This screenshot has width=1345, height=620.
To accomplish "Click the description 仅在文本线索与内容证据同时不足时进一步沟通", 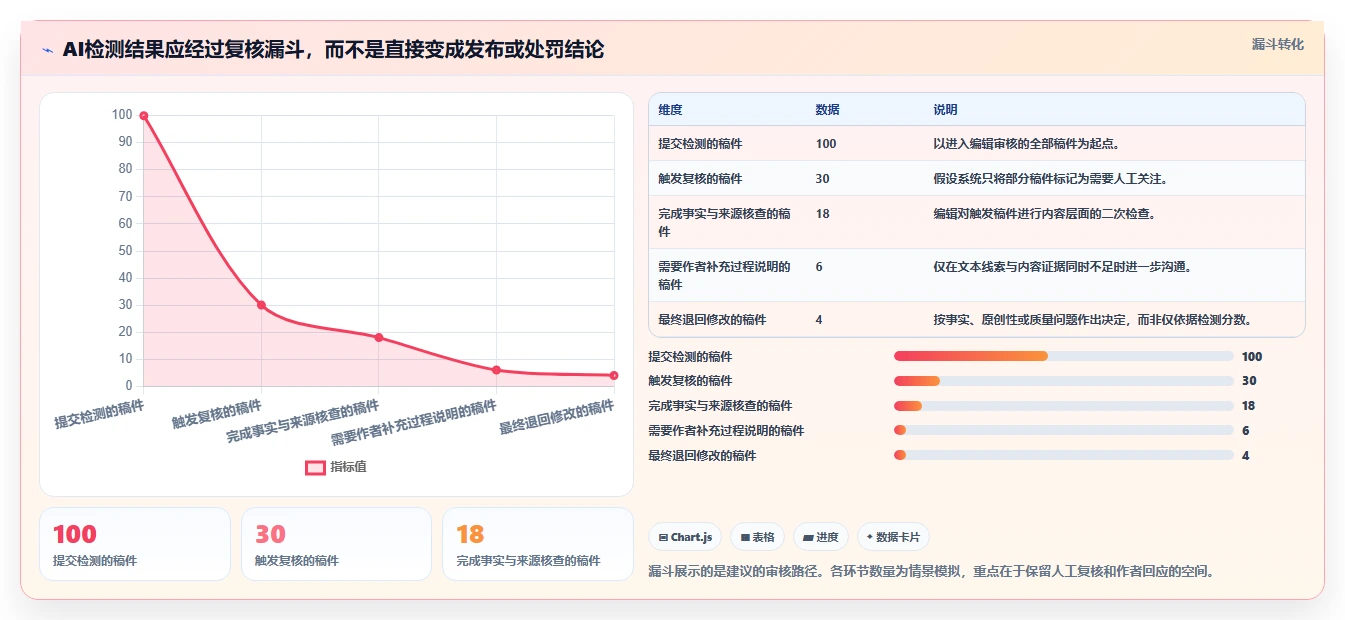I will [1062, 267].
